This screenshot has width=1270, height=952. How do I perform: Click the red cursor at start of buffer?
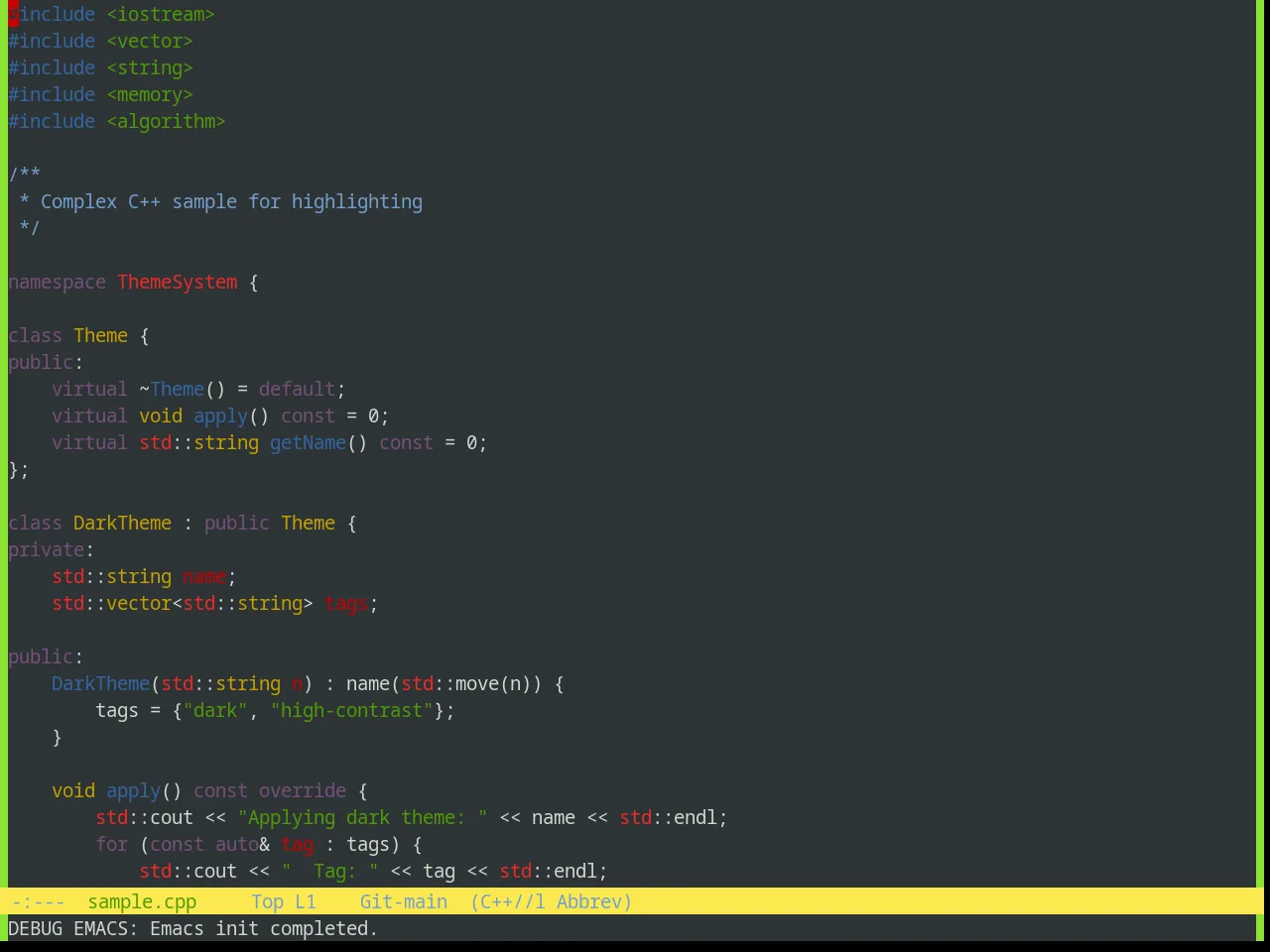[x=13, y=14]
